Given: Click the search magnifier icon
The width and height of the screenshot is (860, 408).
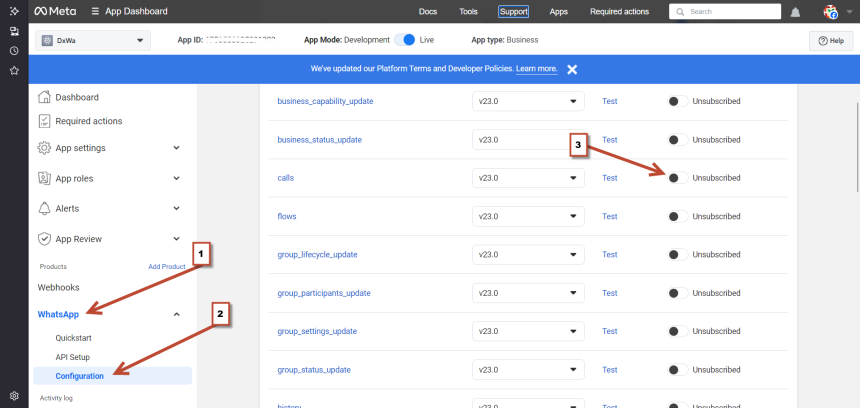Looking at the screenshot, I should click(680, 12).
